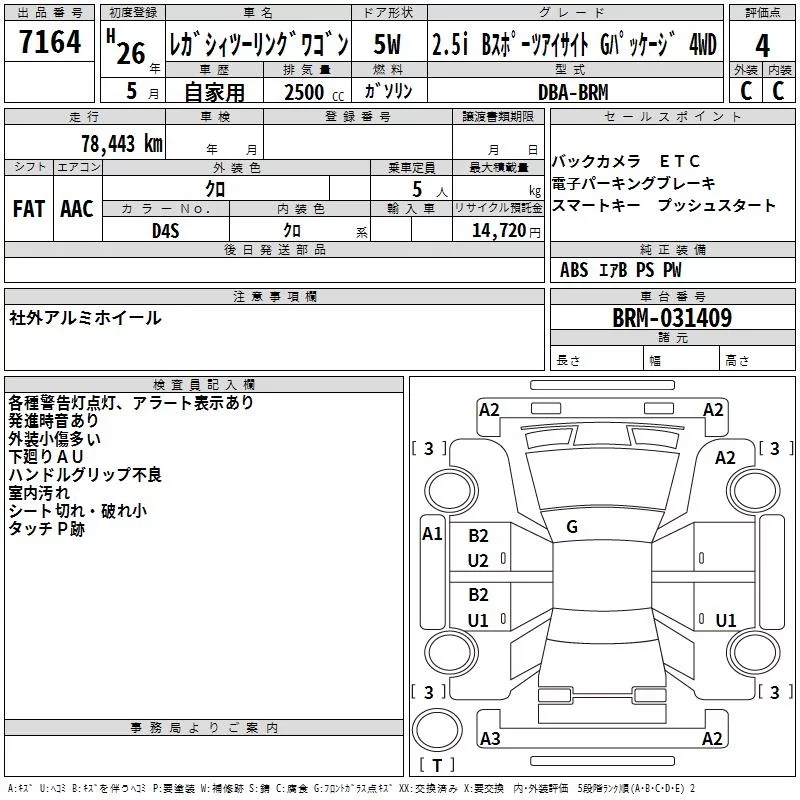
Task: Click inspector note 各種警告灯点灯、アラート表示あり
Action: pos(131,403)
